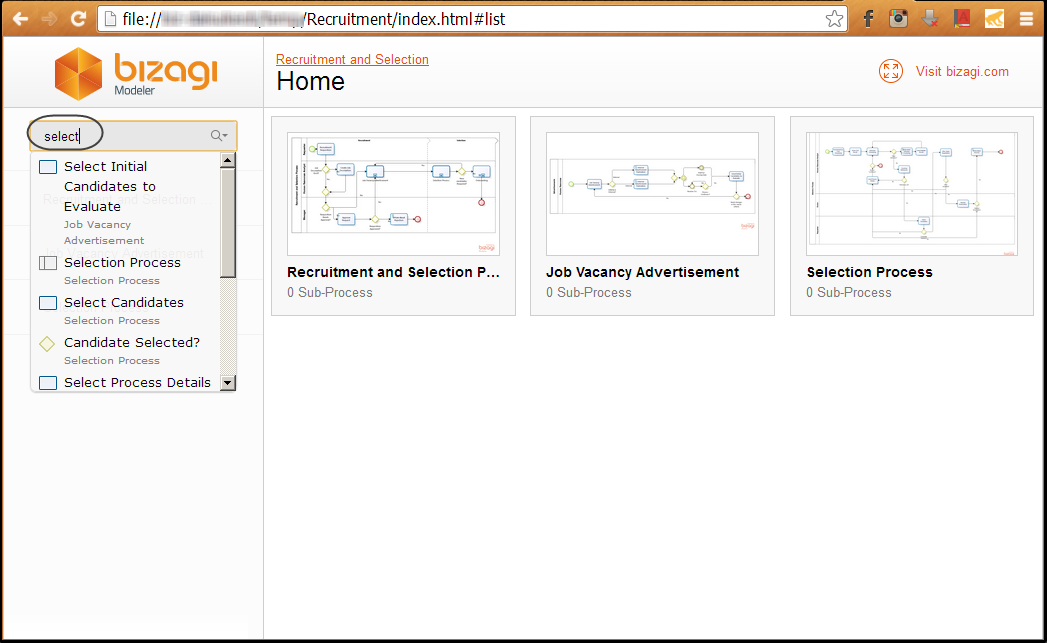Click the magnifier search options dropdown
The image size is (1047, 643).
pos(219,136)
